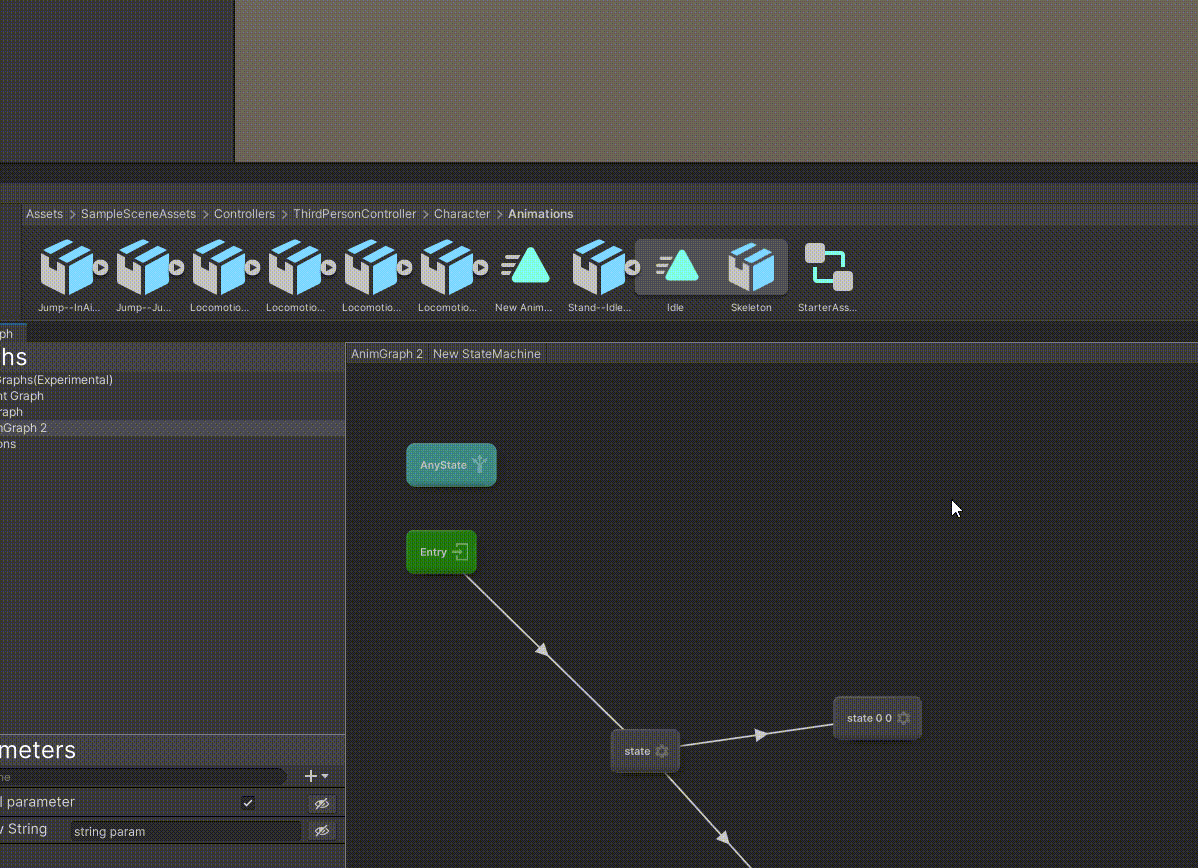The image size is (1198, 868).
Task: Select the New Anim... clip asset
Action: click(525, 268)
